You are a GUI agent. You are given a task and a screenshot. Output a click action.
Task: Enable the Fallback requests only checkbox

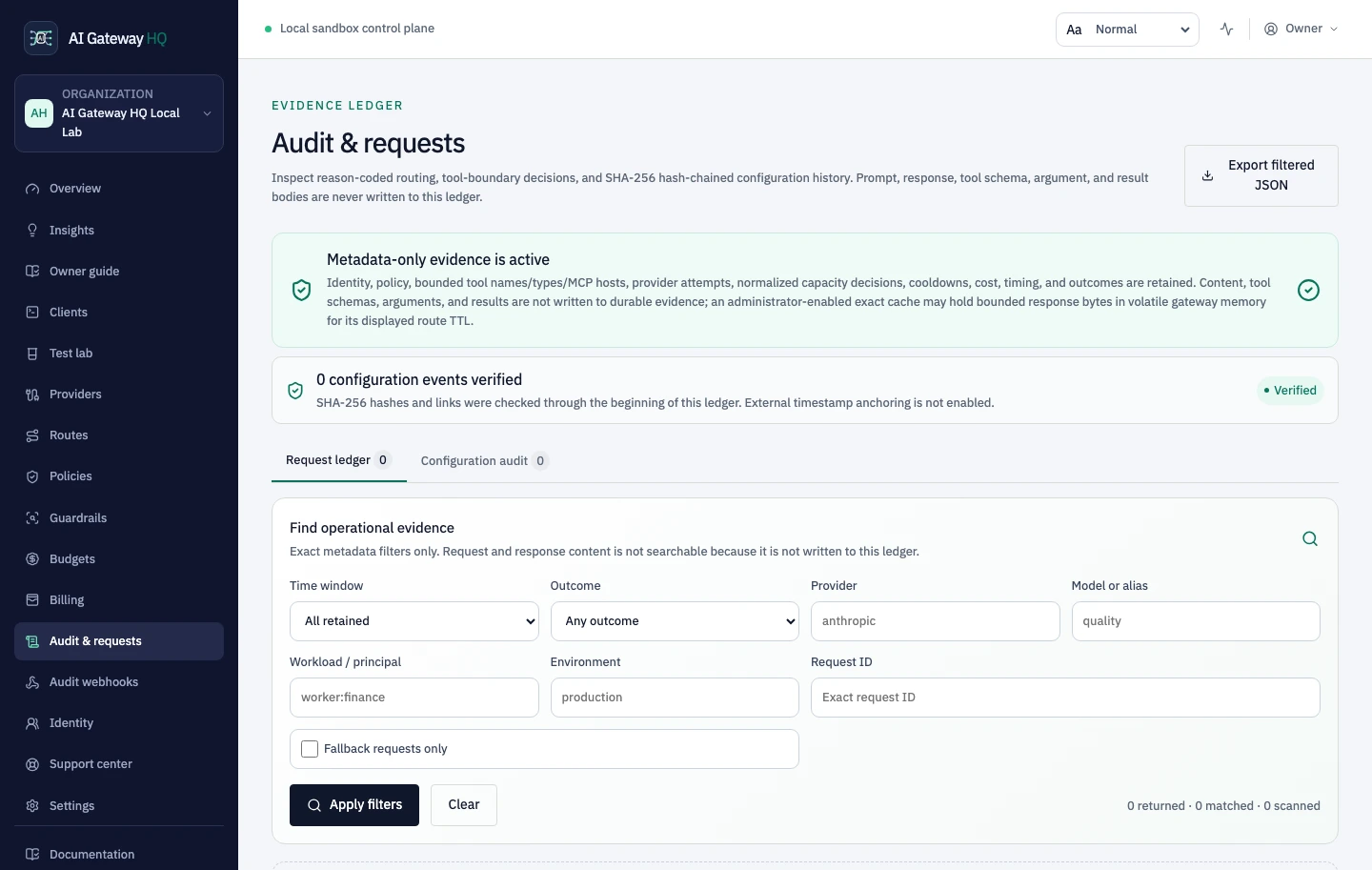(310, 749)
